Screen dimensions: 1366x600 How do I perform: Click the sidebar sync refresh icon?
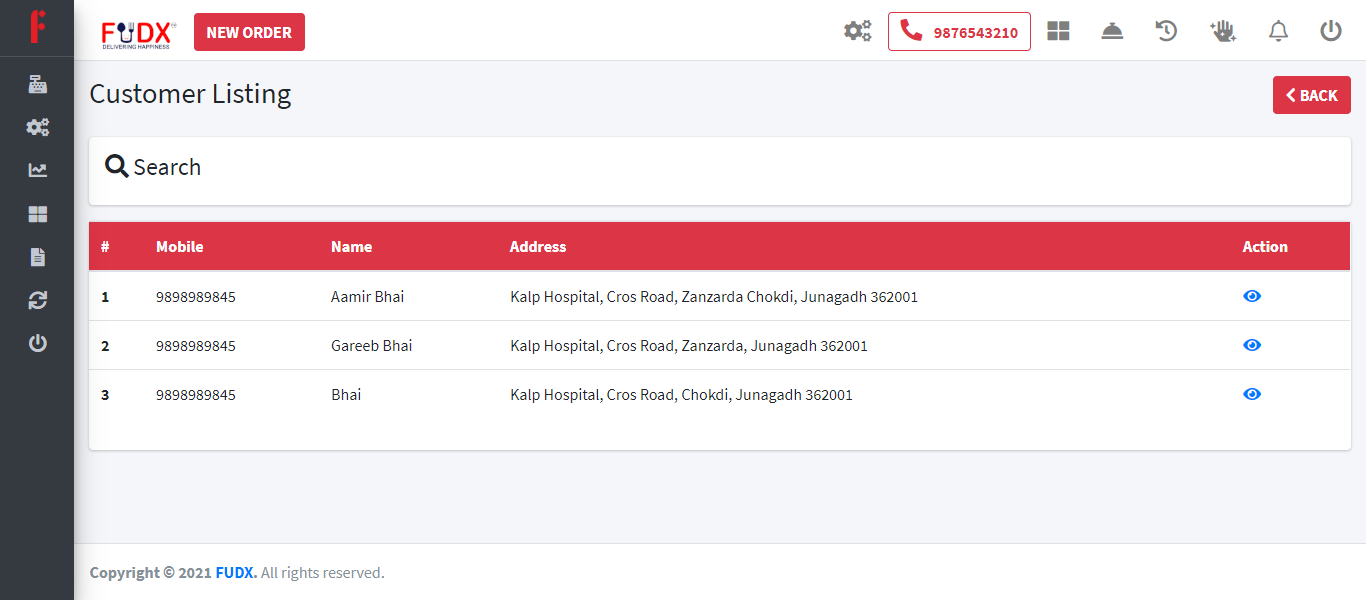tap(37, 300)
